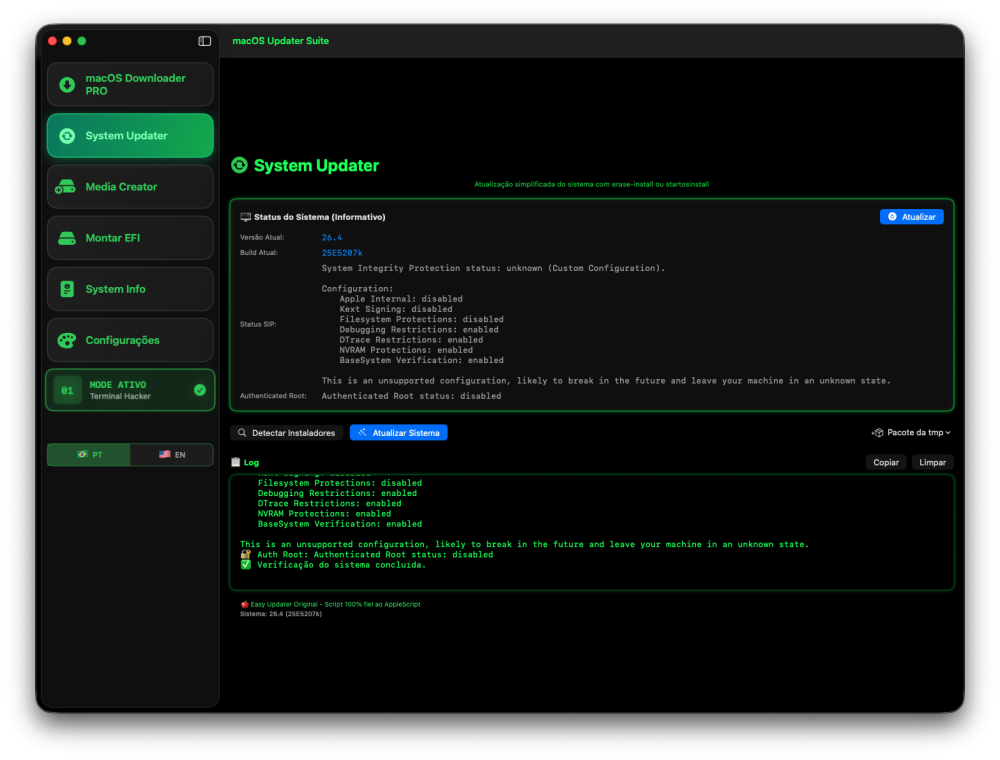1000x760 pixels.
Task: Click the Brazil flag icon
Action: [x=82, y=455]
